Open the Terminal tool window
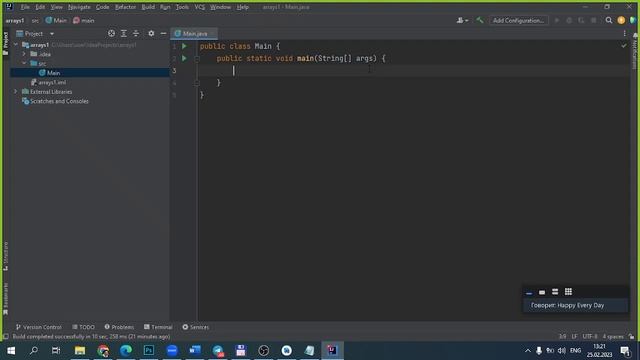 pos(158,327)
